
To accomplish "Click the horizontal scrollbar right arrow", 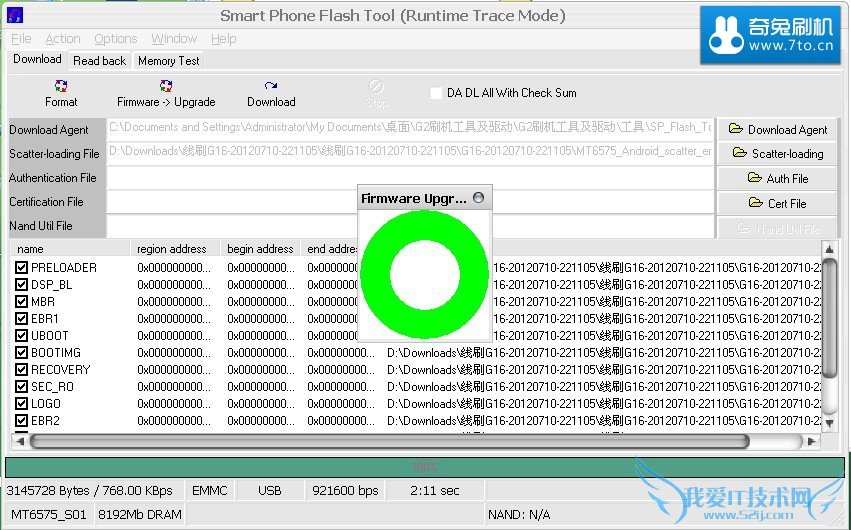I will (x=812, y=442).
